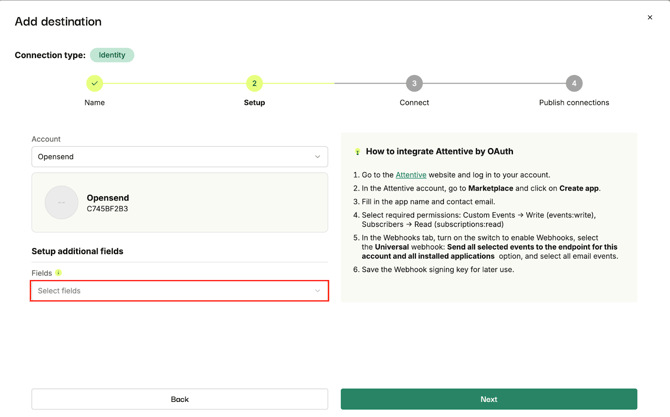Screen dimensions: 670x417
Task: Jump to step 3 Connect circle
Action: (414, 83)
